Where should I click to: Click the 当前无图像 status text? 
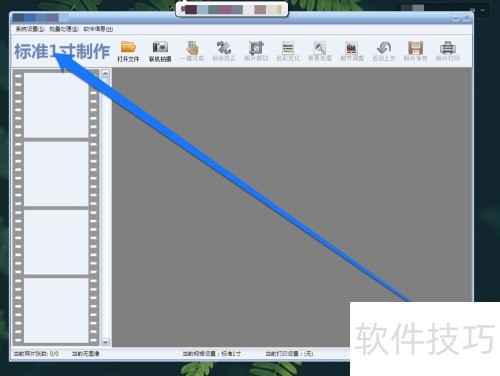(x=86, y=353)
